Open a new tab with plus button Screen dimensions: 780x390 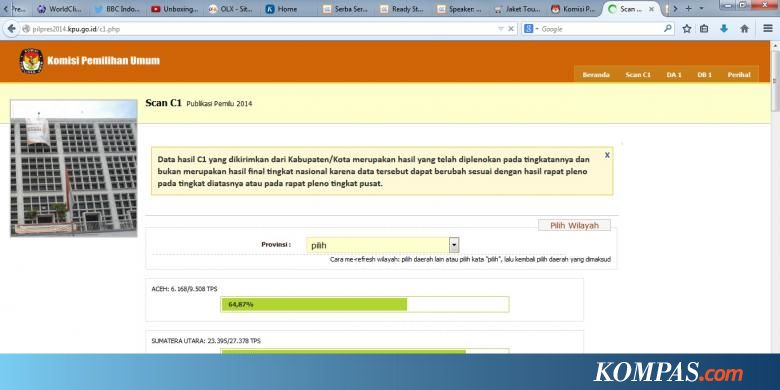tap(688, 8)
